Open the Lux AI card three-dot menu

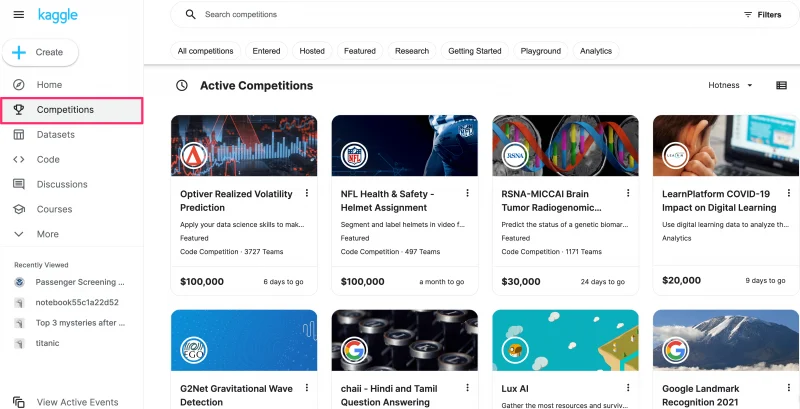pyautogui.click(x=628, y=388)
